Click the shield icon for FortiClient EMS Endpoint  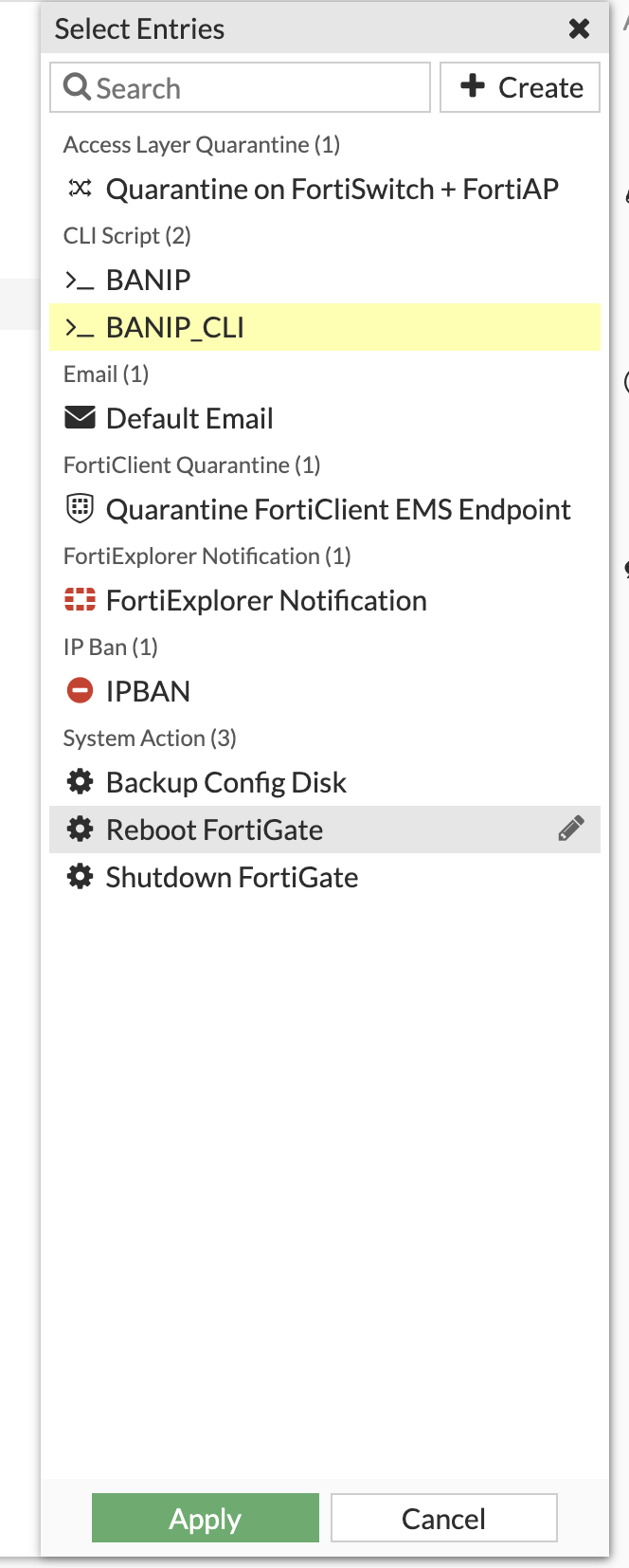[80, 508]
